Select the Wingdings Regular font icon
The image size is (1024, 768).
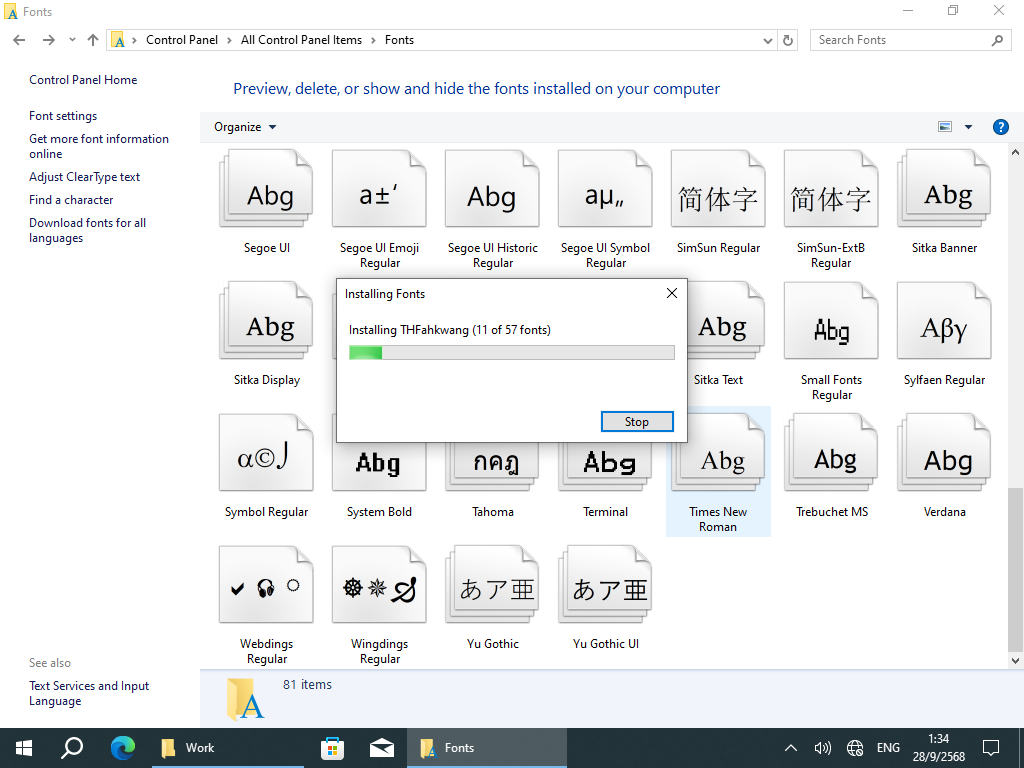(x=379, y=590)
